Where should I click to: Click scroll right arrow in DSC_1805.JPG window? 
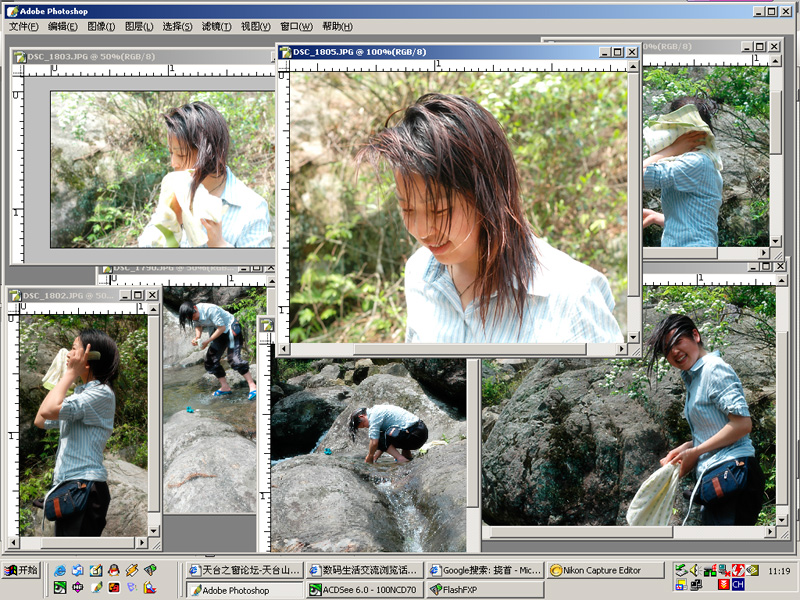(620, 349)
